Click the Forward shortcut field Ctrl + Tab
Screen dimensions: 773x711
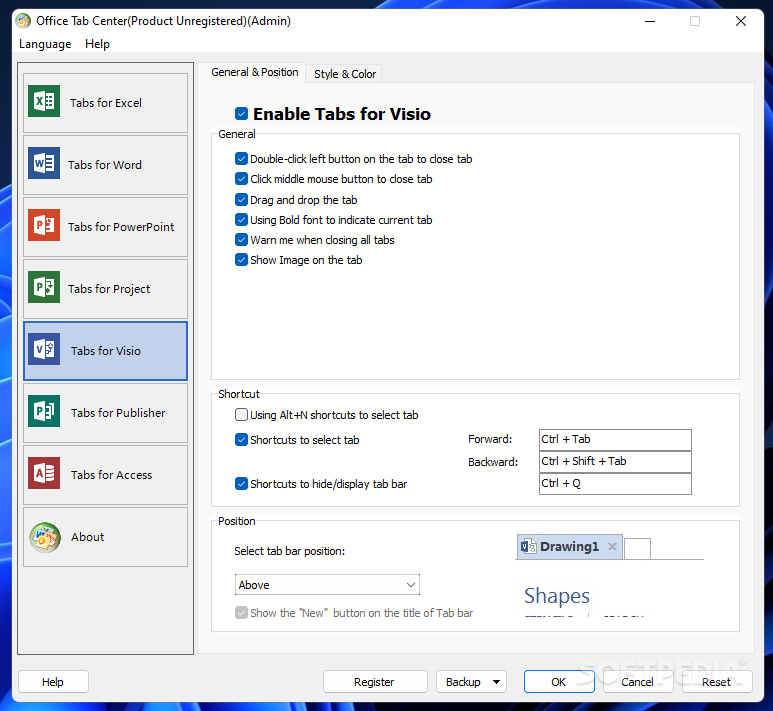615,439
